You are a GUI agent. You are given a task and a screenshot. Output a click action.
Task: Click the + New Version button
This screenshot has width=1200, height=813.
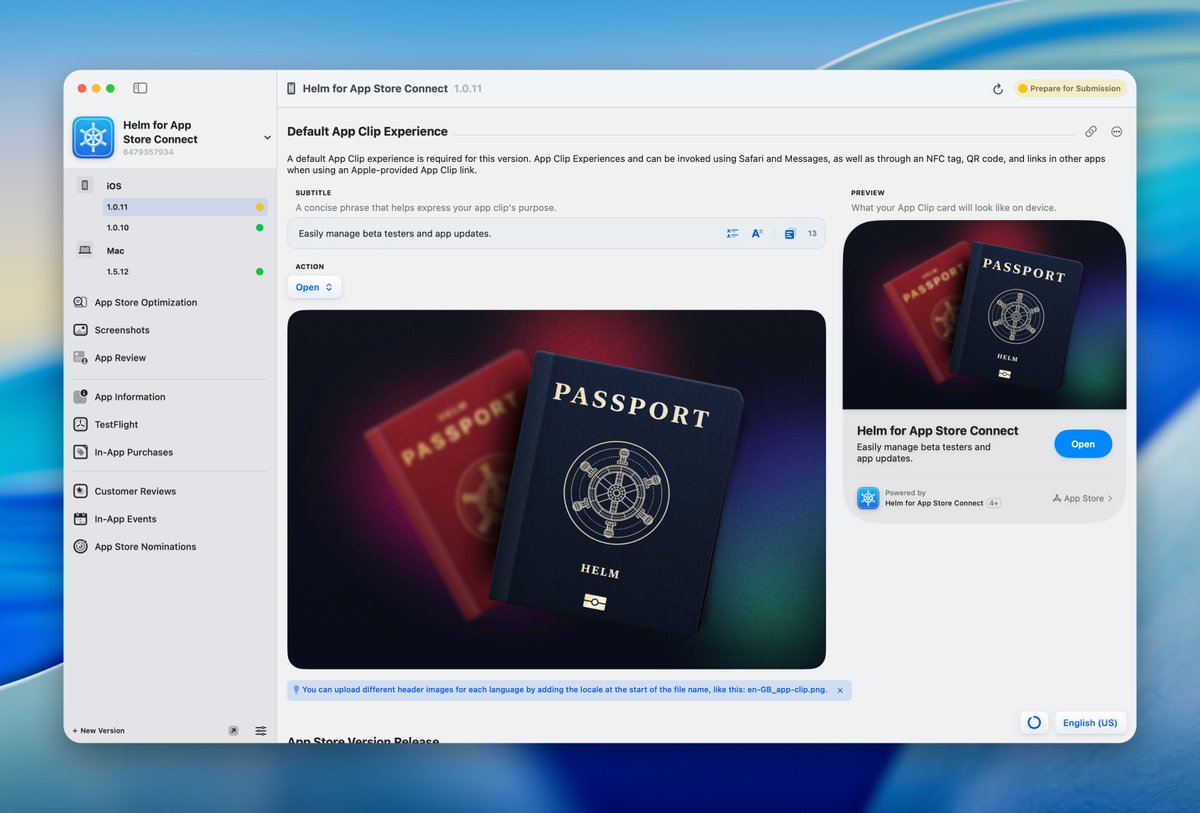(99, 731)
